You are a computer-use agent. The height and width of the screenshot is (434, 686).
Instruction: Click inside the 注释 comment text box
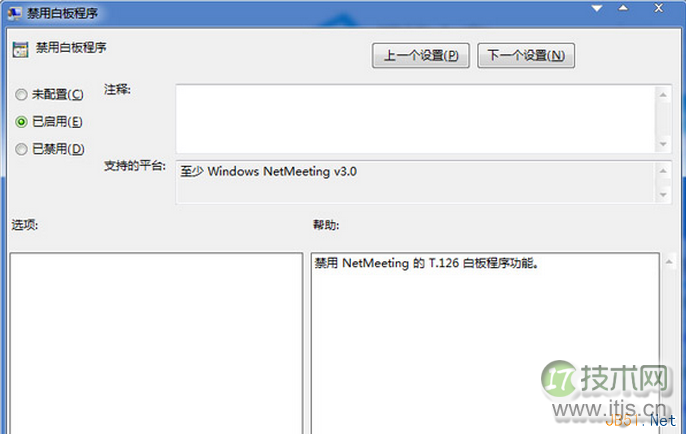416,119
